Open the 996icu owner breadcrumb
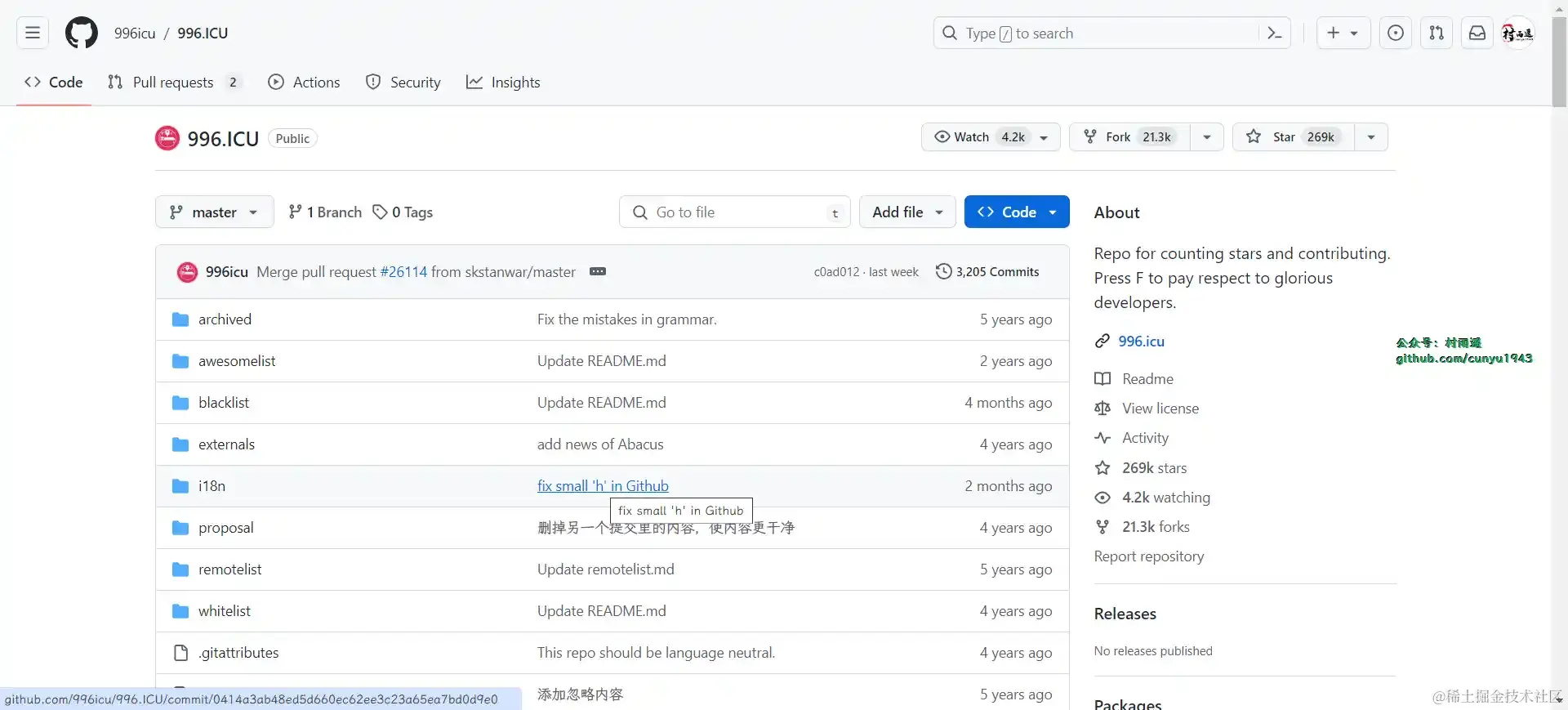 pyautogui.click(x=135, y=33)
